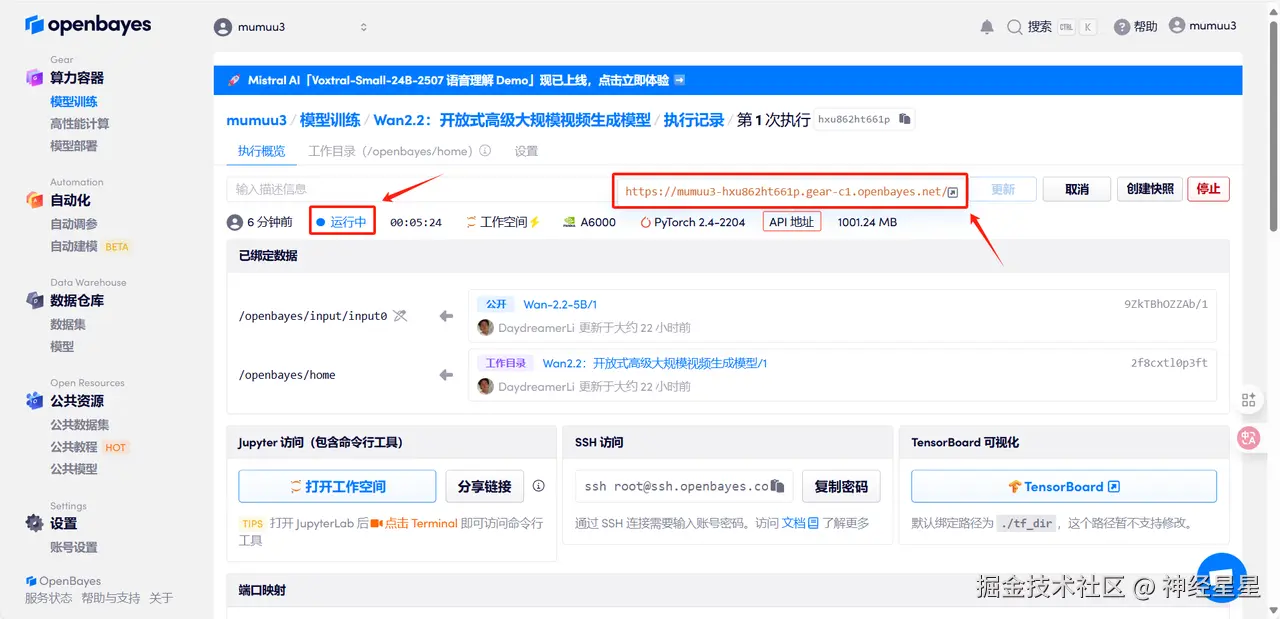1280x619 pixels.
Task: Switch to the 执行概览 tab
Action: coord(261,151)
